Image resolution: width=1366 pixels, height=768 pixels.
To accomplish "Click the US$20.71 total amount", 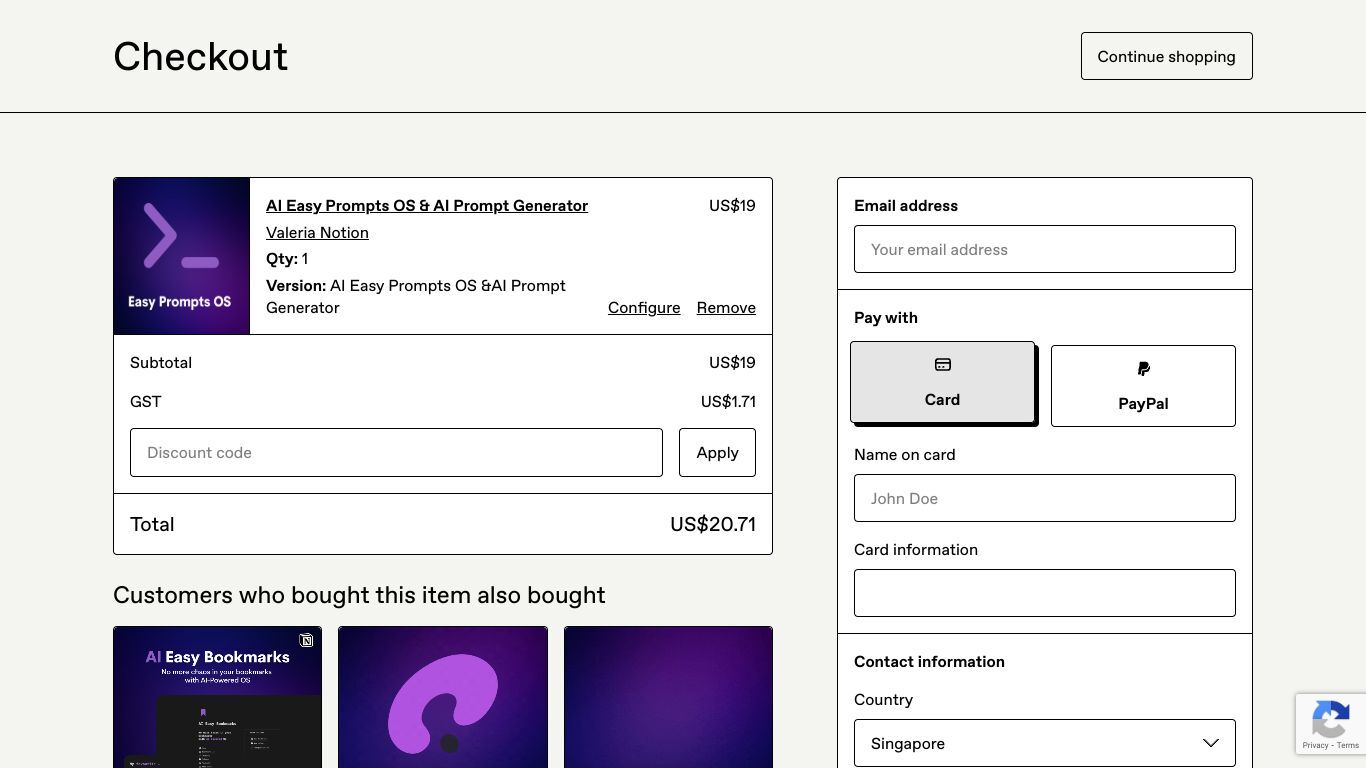I will pos(713,524).
